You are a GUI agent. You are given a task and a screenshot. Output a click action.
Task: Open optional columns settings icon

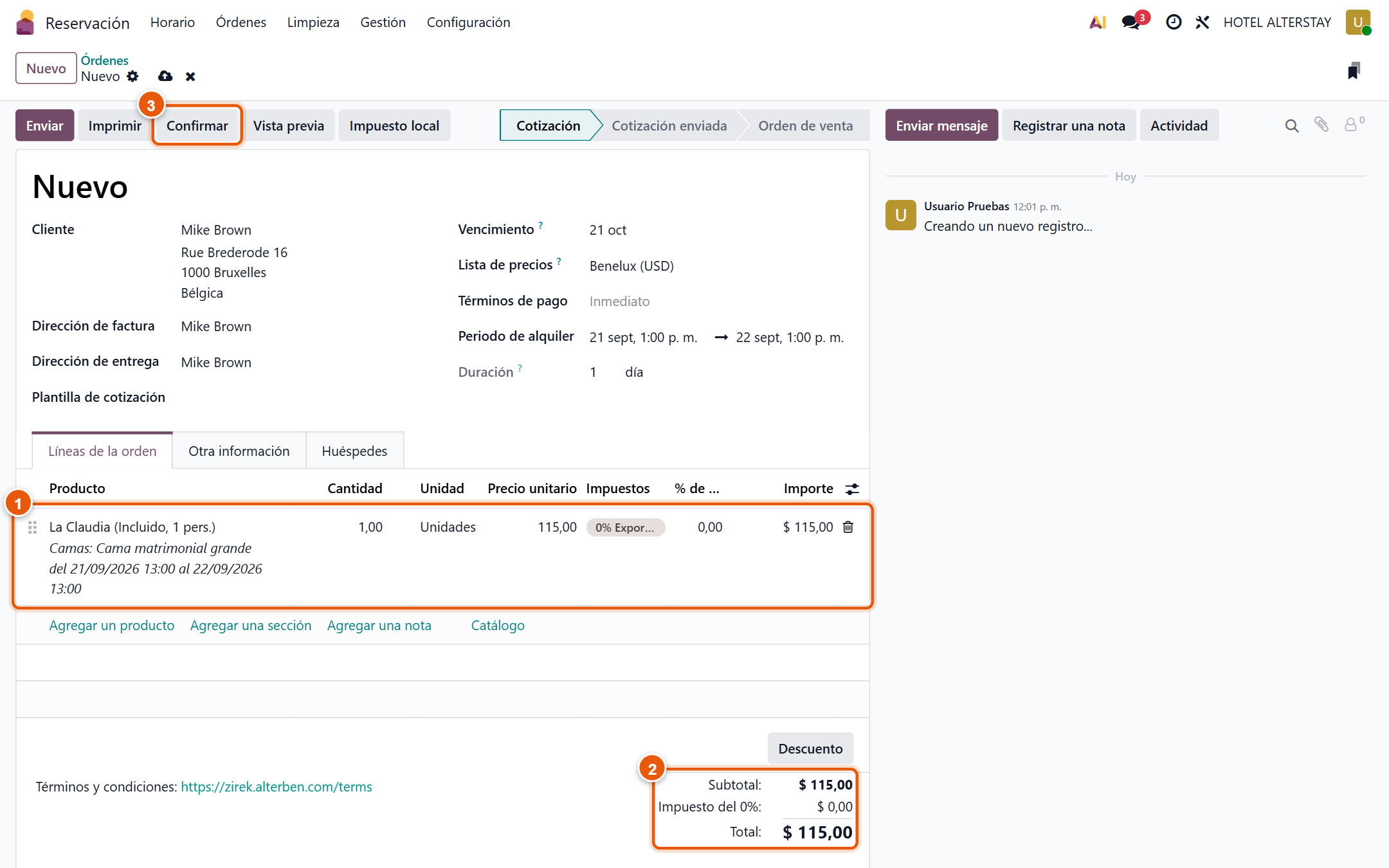(852, 489)
